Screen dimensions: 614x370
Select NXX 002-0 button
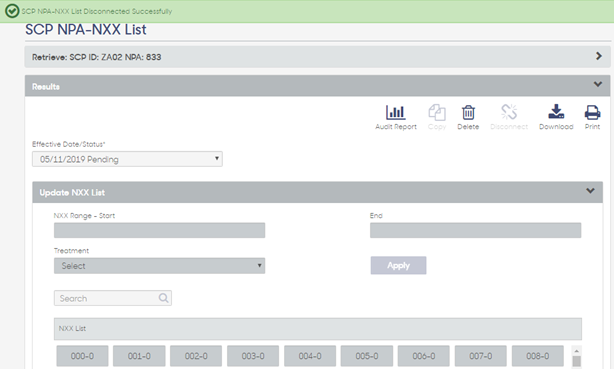click(x=196, y=356)
